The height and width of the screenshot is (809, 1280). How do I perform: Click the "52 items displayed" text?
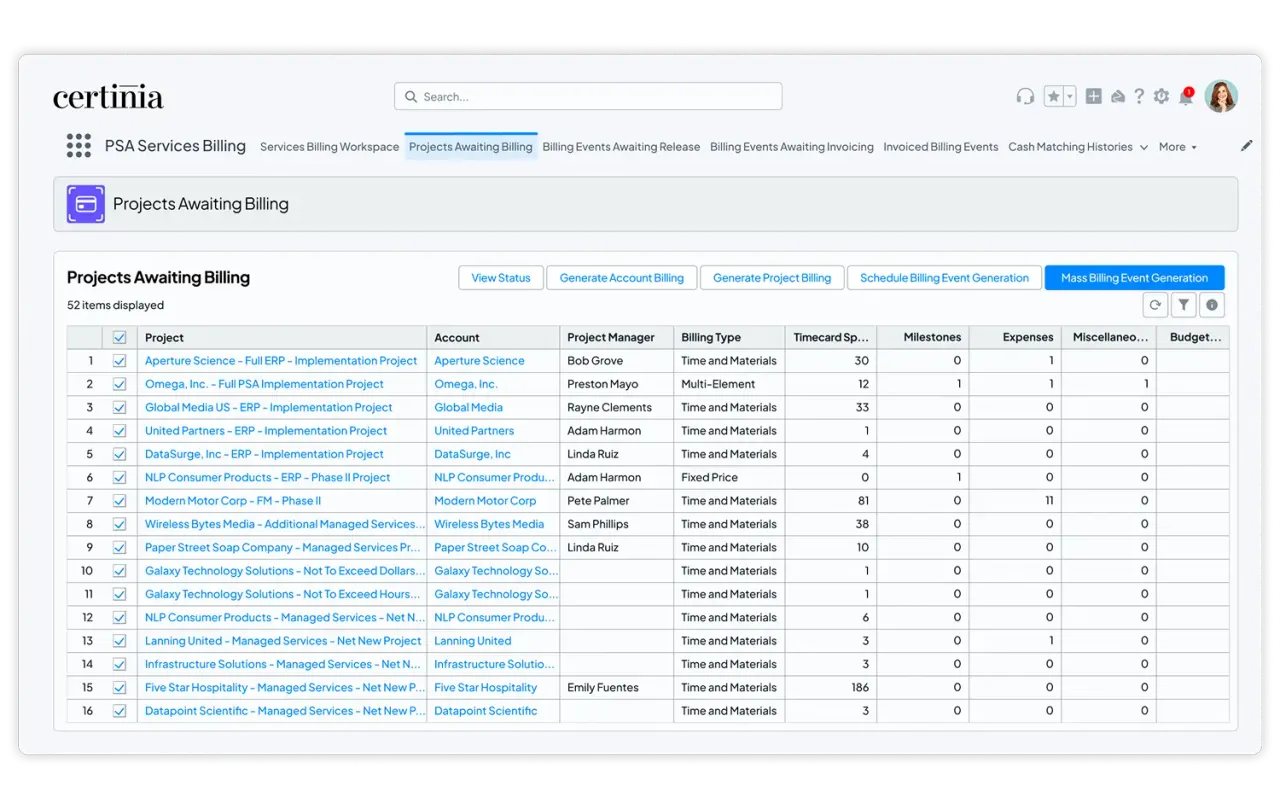click(115, 305)
